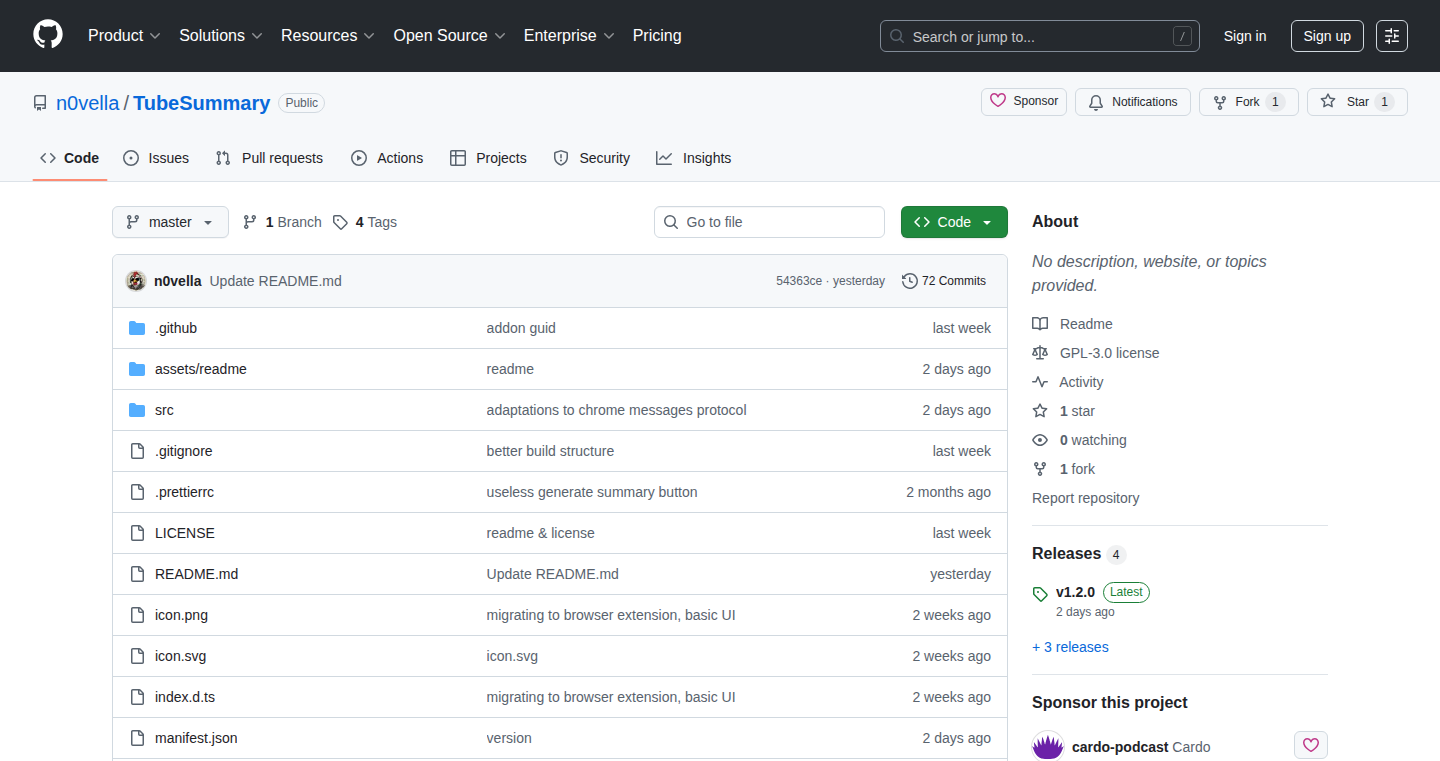Expand the Resources menu
Viewport: 1440px width, 761px height.
click(328, 35)
